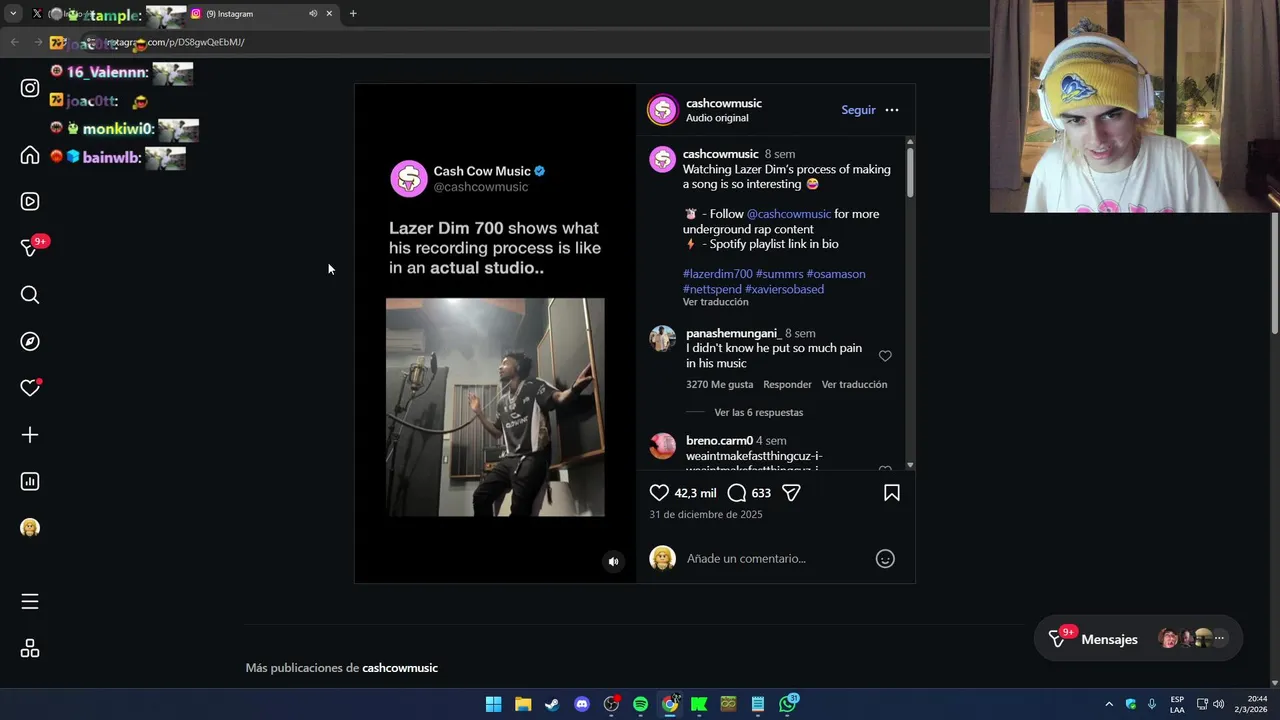This screenshot has width=1280, height=720.
Task: Like panashemungani_ comment heart
Action: tap(885, 356)
